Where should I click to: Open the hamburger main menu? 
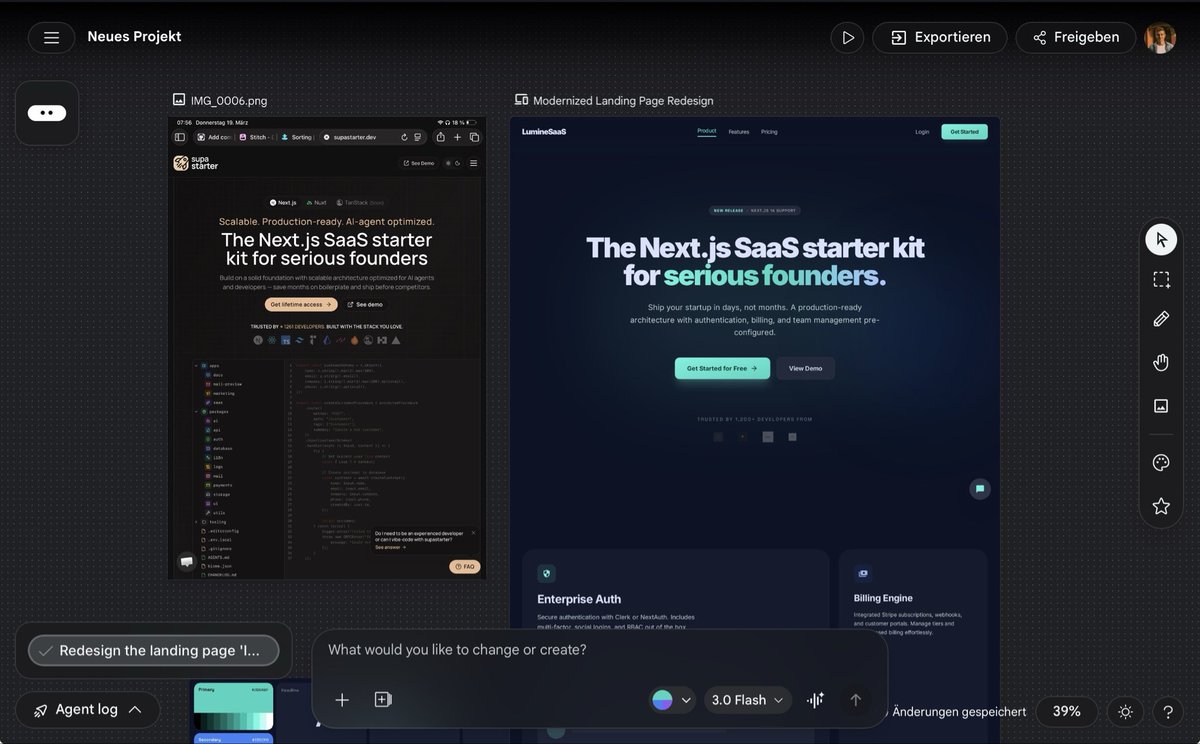pos(51,37)
